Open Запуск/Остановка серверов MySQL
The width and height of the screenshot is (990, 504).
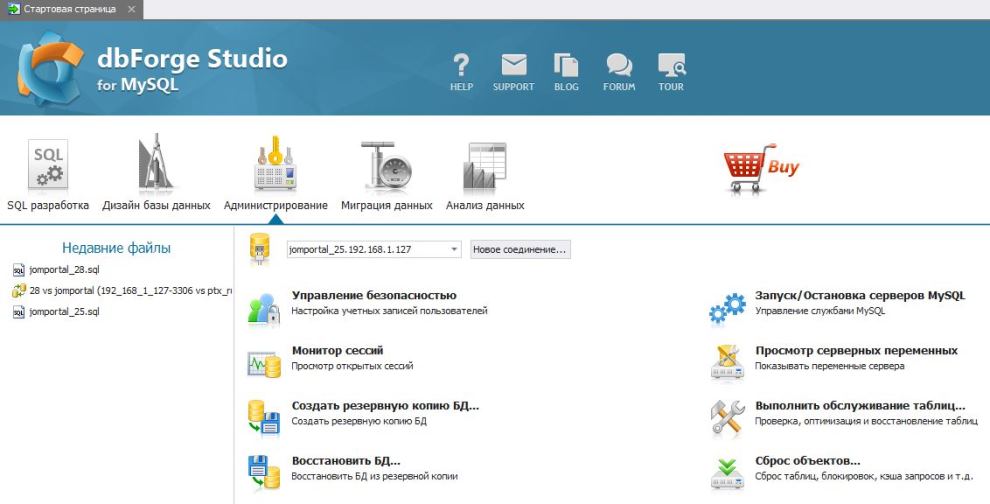pos(859,295)
